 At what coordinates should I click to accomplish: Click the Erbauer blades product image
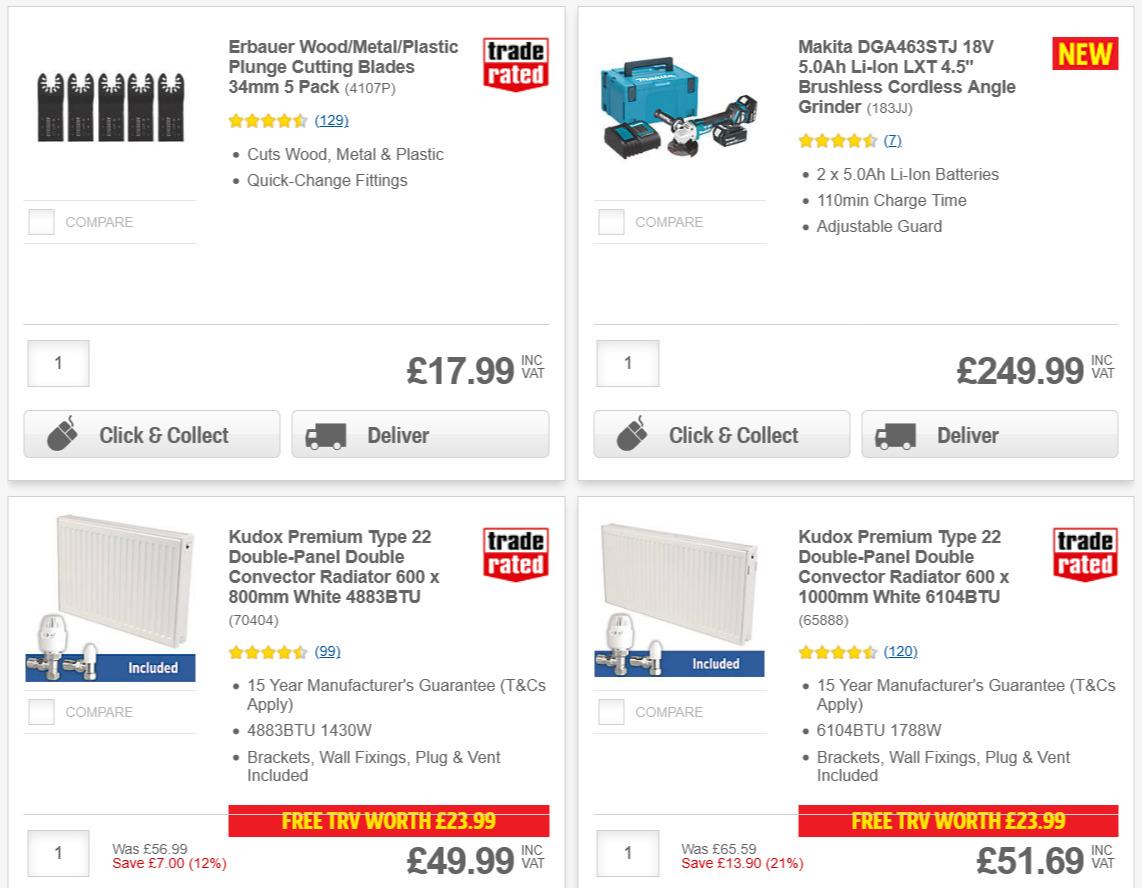110,105
